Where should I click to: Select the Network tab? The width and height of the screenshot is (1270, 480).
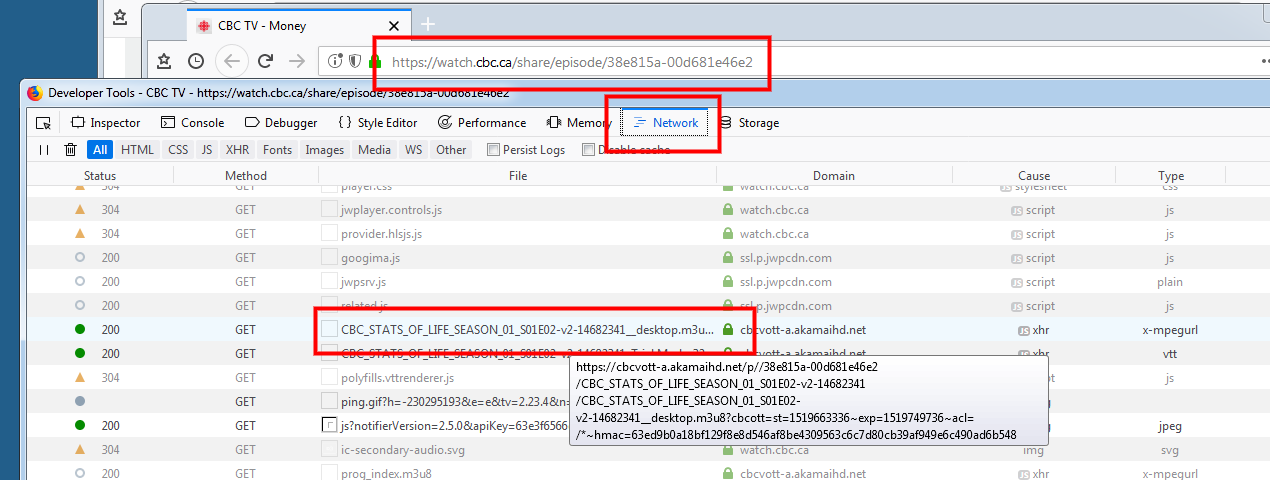(x=666, y=123)
